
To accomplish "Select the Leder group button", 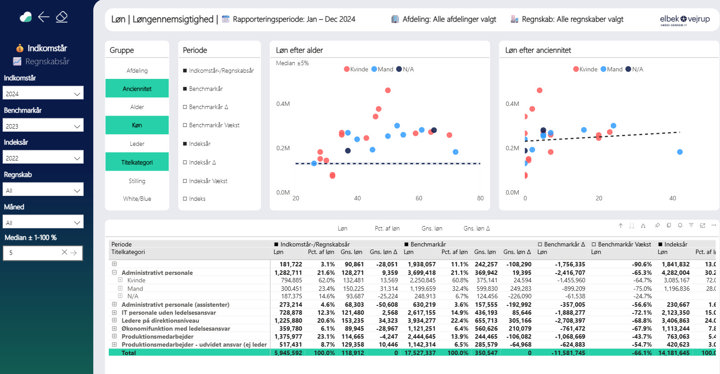I will pos(137,144).
